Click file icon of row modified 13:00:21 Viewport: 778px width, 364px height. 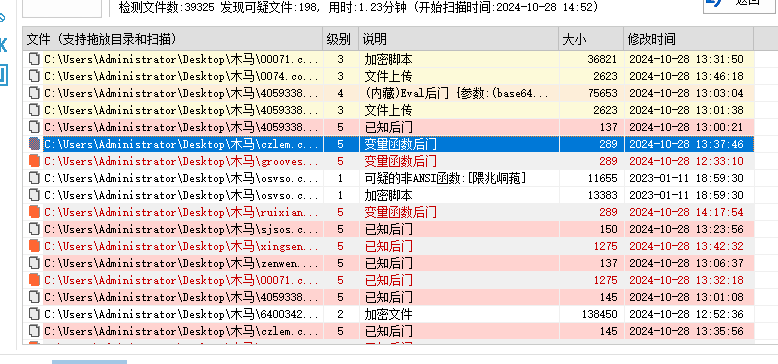pos(34,127)
